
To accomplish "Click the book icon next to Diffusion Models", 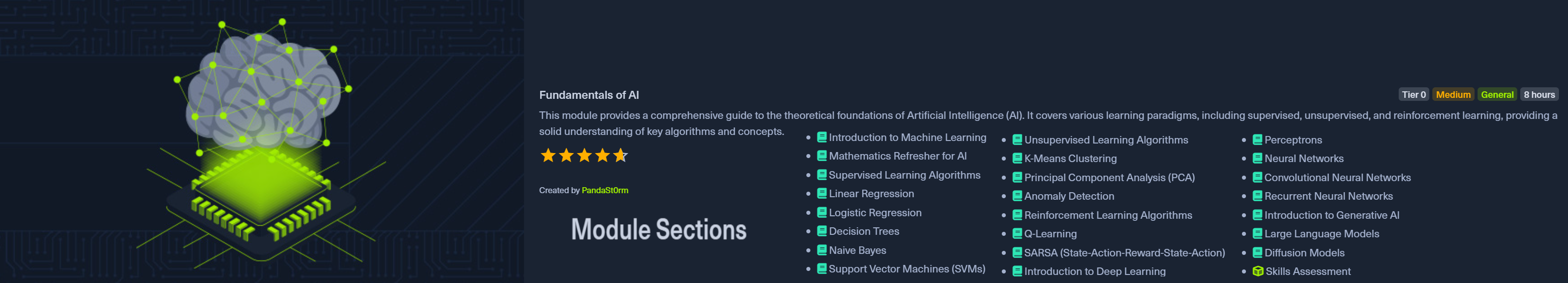I will 1257,252.
